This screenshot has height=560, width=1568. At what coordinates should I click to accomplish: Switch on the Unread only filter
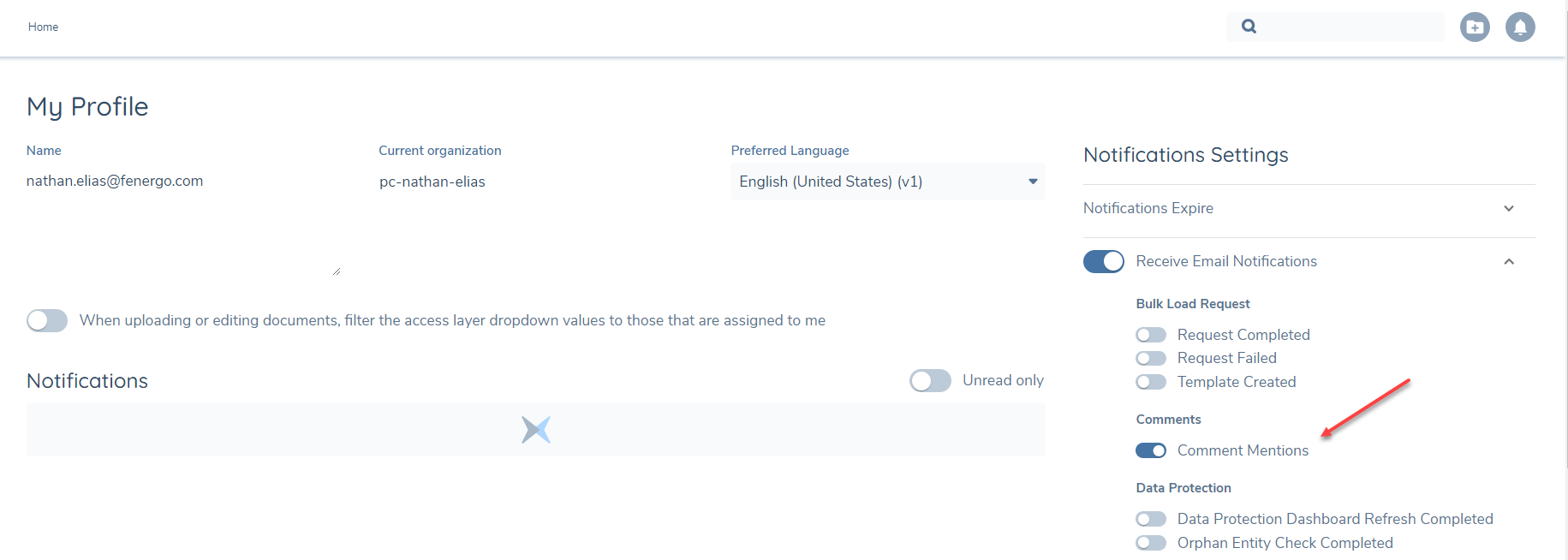pyautogui.click(x=930, y=380)
